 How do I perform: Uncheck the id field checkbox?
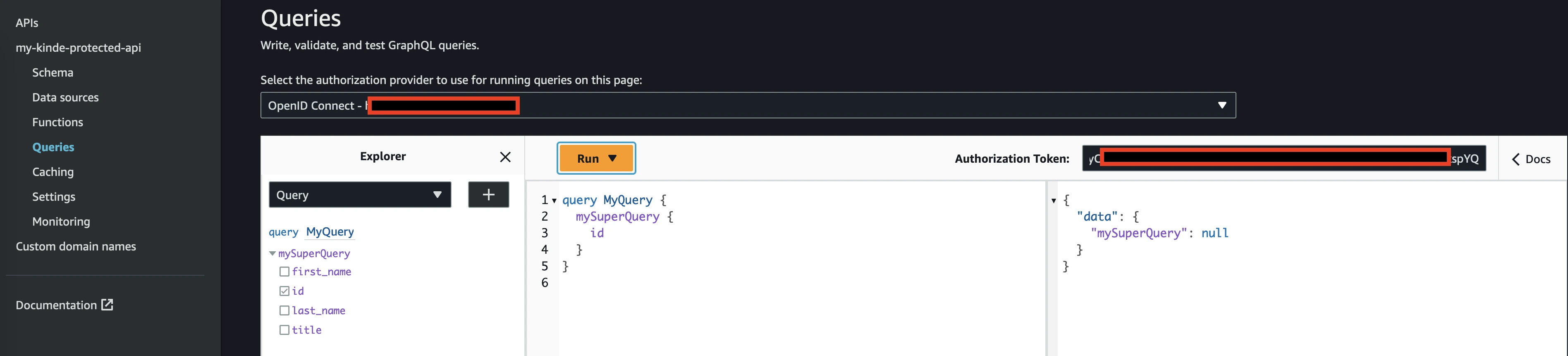click(284, 291)
